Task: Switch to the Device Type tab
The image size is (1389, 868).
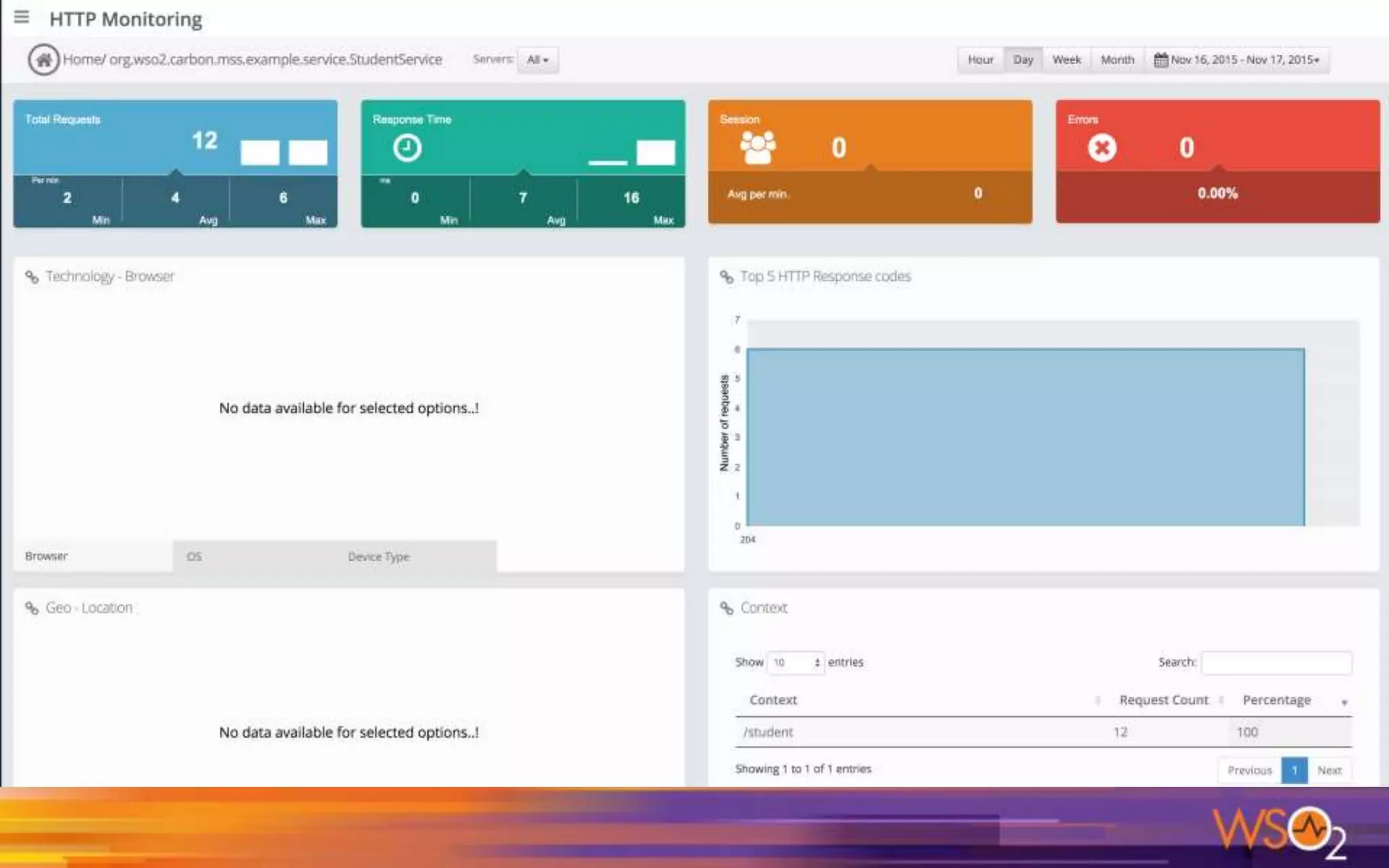Action: coord(378,557)
